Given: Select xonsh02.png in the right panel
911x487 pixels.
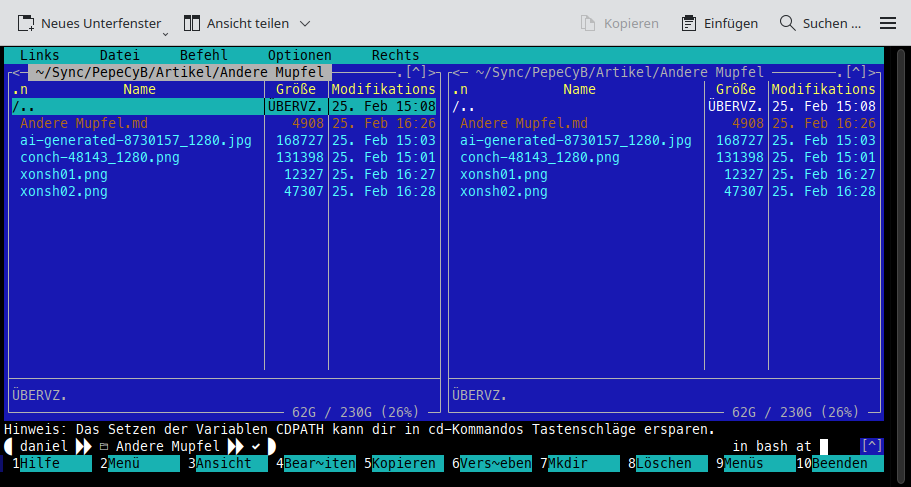Looking at the screenshot, I should [x=504, y=191].
